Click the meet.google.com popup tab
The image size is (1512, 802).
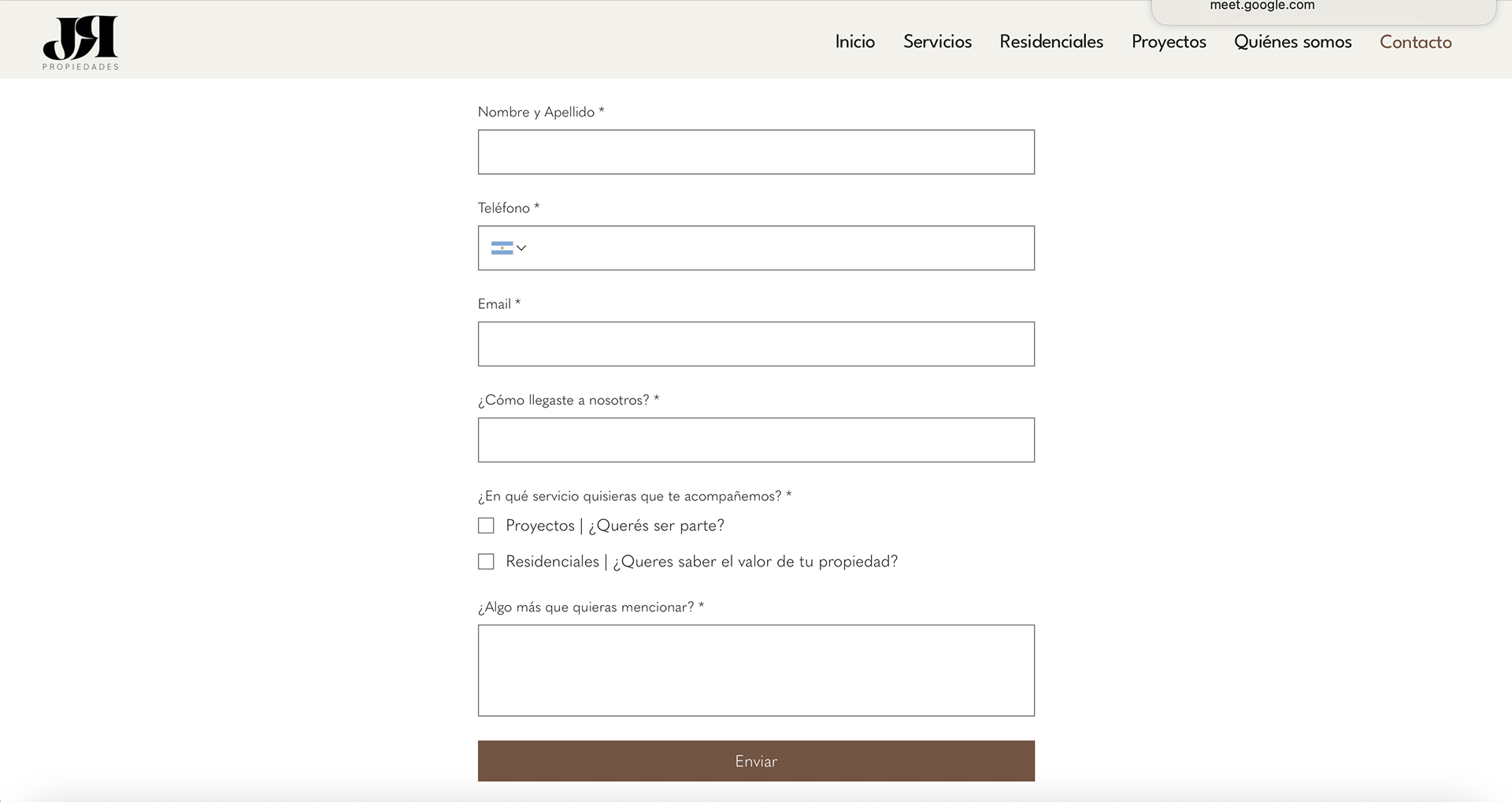1262,6
